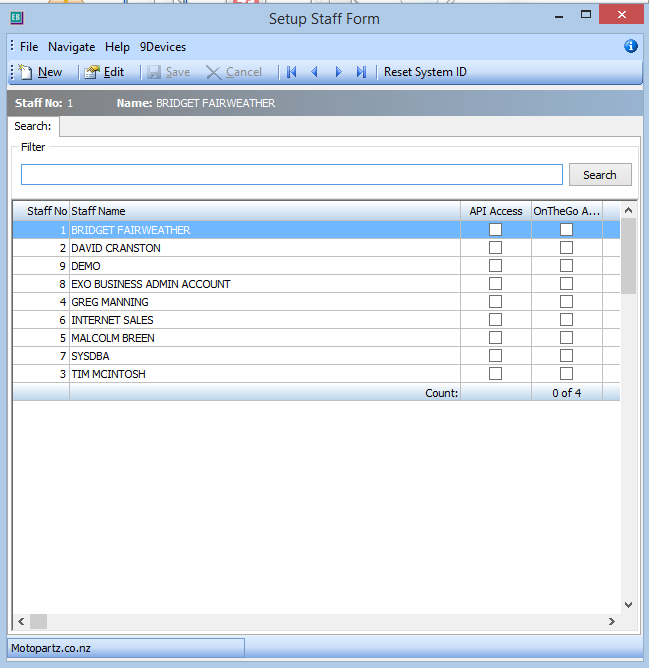Click the vertical scrollbar up arrow
The image size is (649, 668).
point(628,210)
